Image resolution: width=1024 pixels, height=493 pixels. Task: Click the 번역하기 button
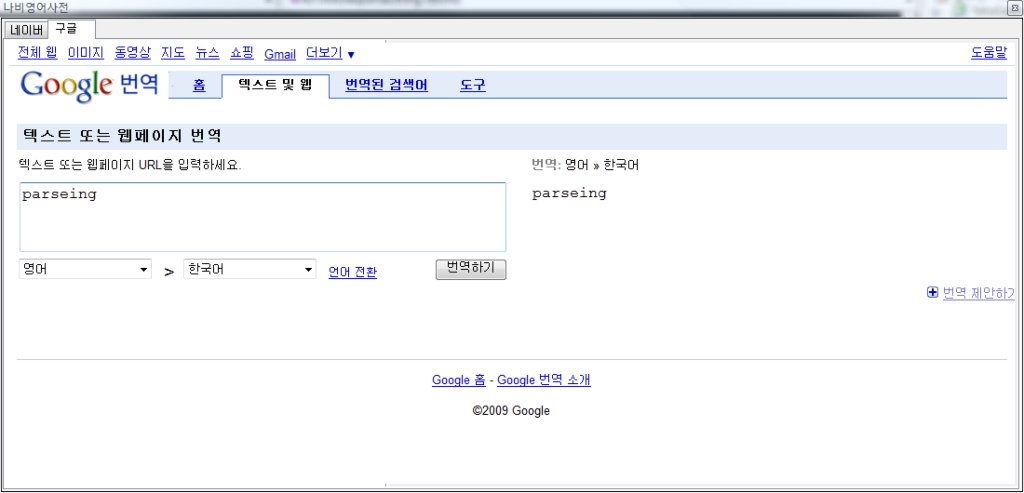471,269
